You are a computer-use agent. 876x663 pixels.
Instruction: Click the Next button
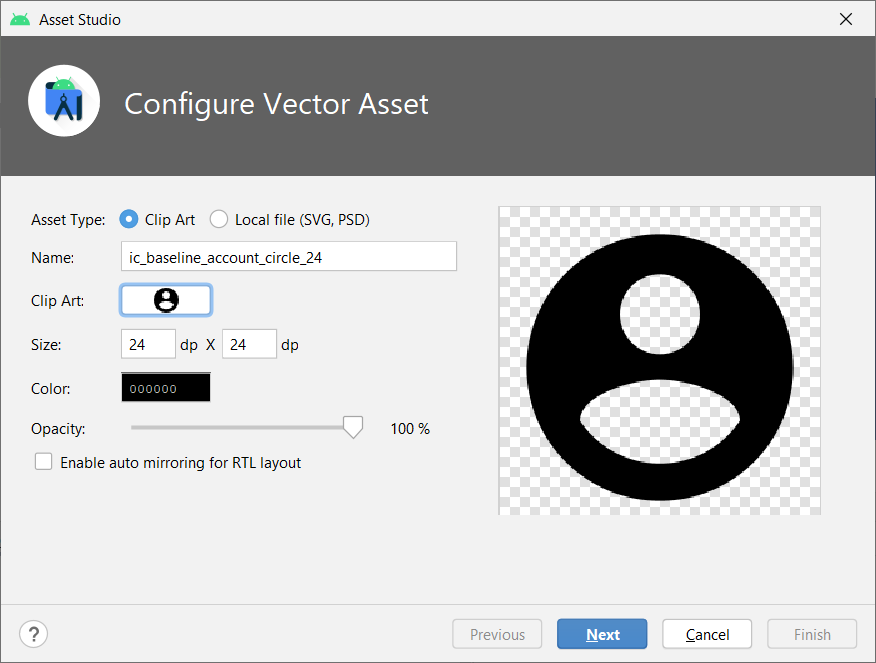[602, 634]
